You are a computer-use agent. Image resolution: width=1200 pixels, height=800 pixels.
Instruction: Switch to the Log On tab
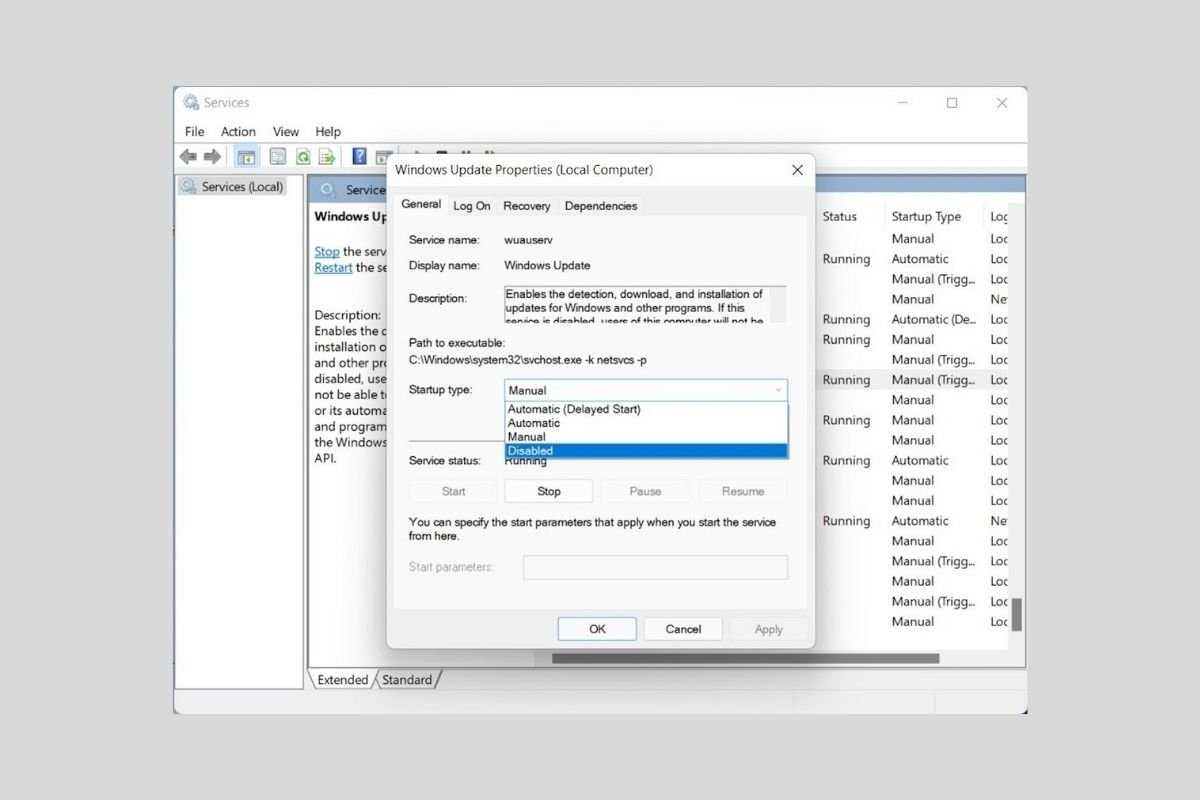[472, 206]
